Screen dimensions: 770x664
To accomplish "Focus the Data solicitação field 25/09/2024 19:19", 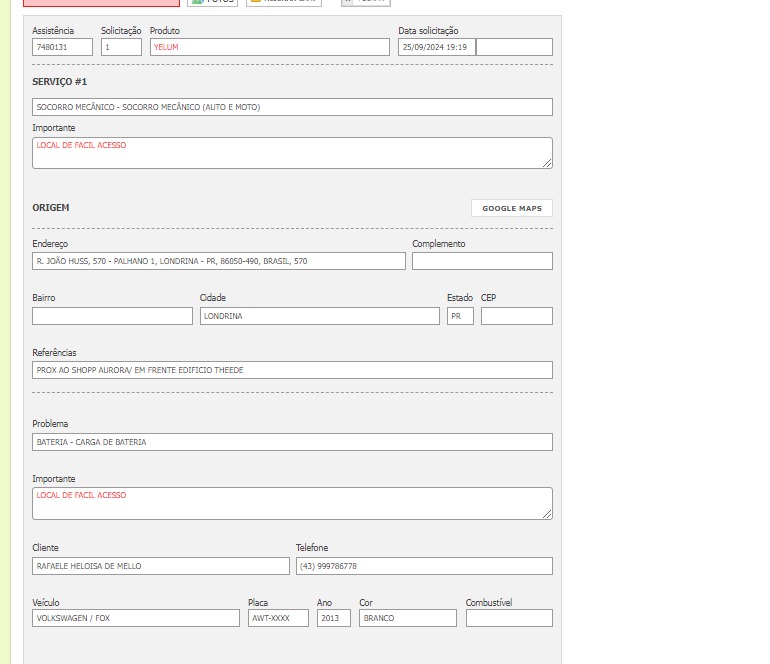I will tap(437, 47).
